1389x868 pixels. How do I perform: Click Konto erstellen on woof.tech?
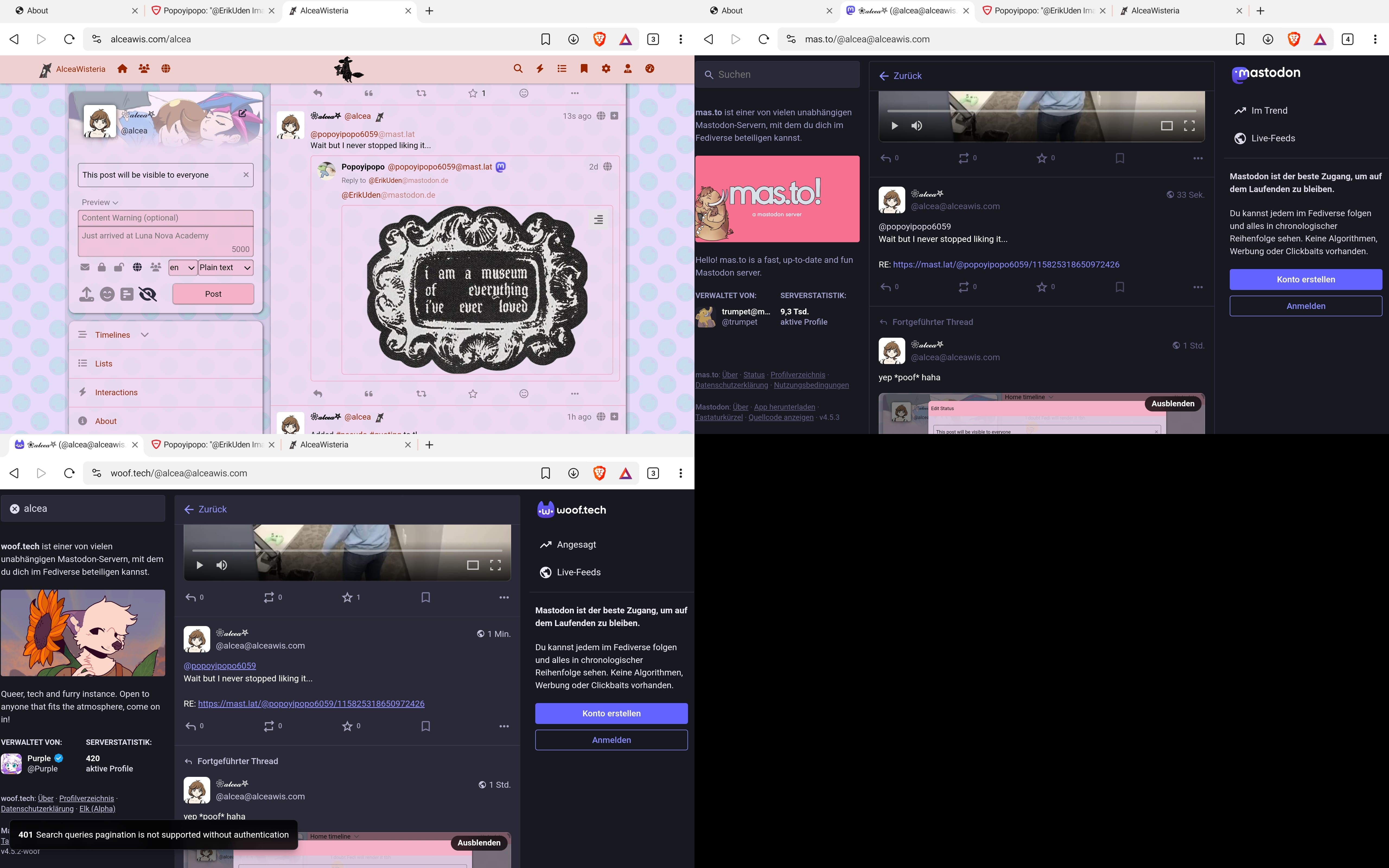coord(611,714)
